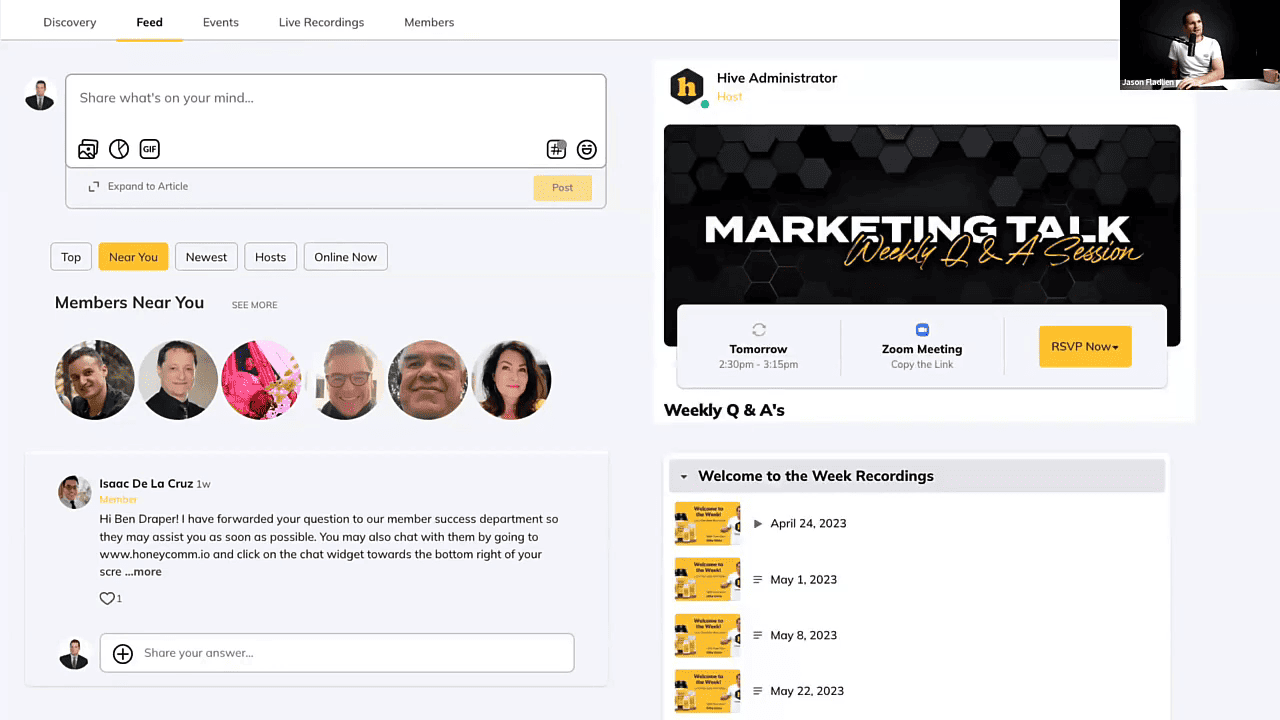The height and width of the screenshot is (720, 1280).
Task: Click SEE MORE next to Members Near You
Action: pos(255,305)
